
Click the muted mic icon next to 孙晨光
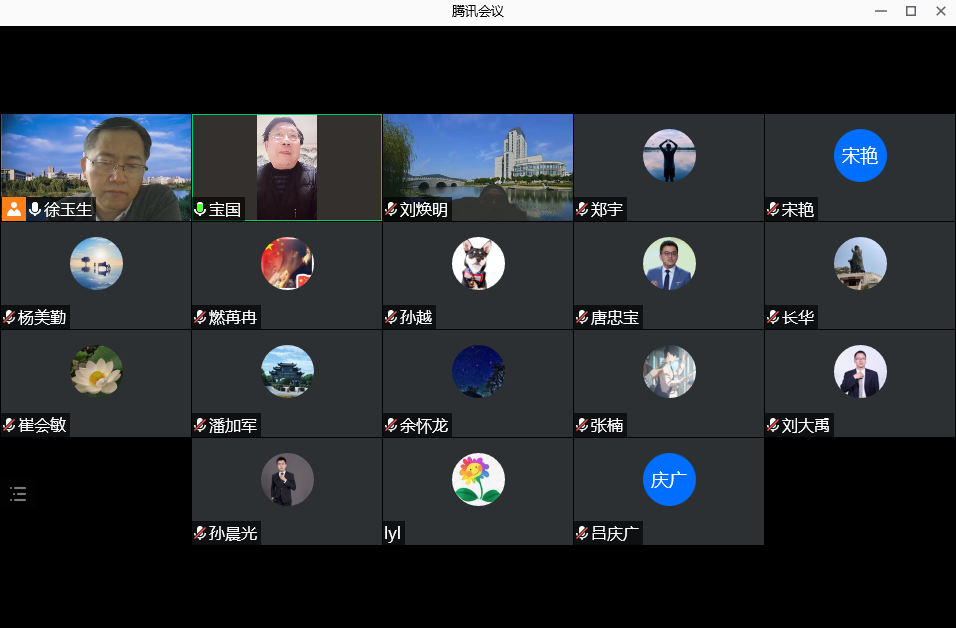click(200, 534)
